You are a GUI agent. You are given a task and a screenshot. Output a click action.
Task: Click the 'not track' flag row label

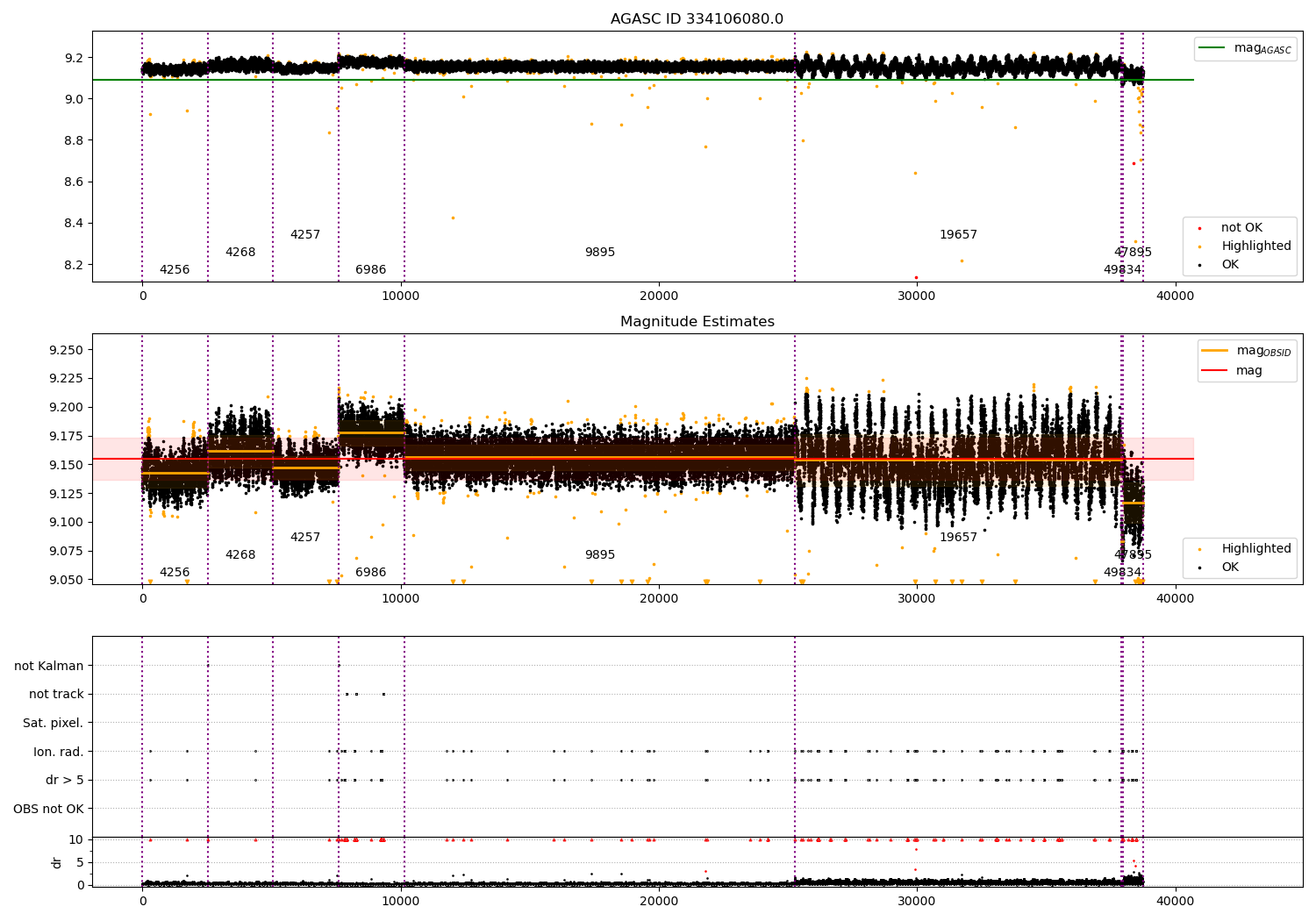56,695
